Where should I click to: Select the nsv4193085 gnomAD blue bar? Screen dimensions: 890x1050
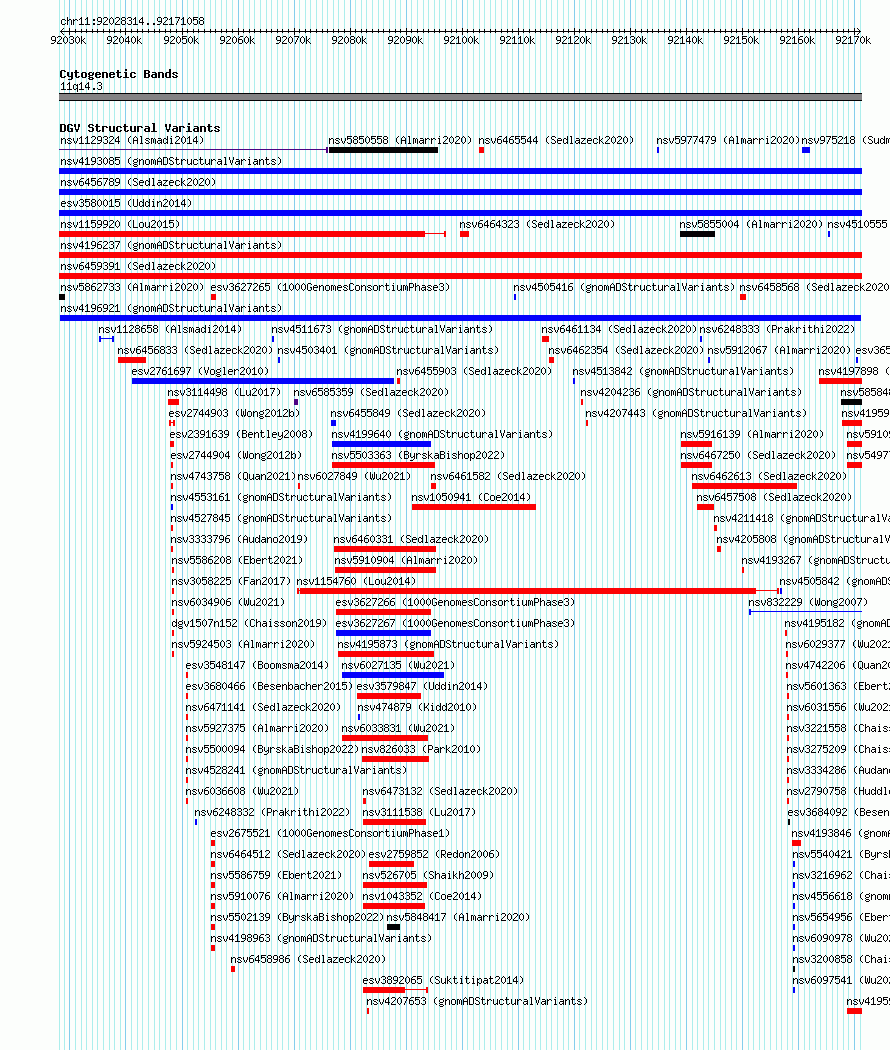[x=461, y=171]
